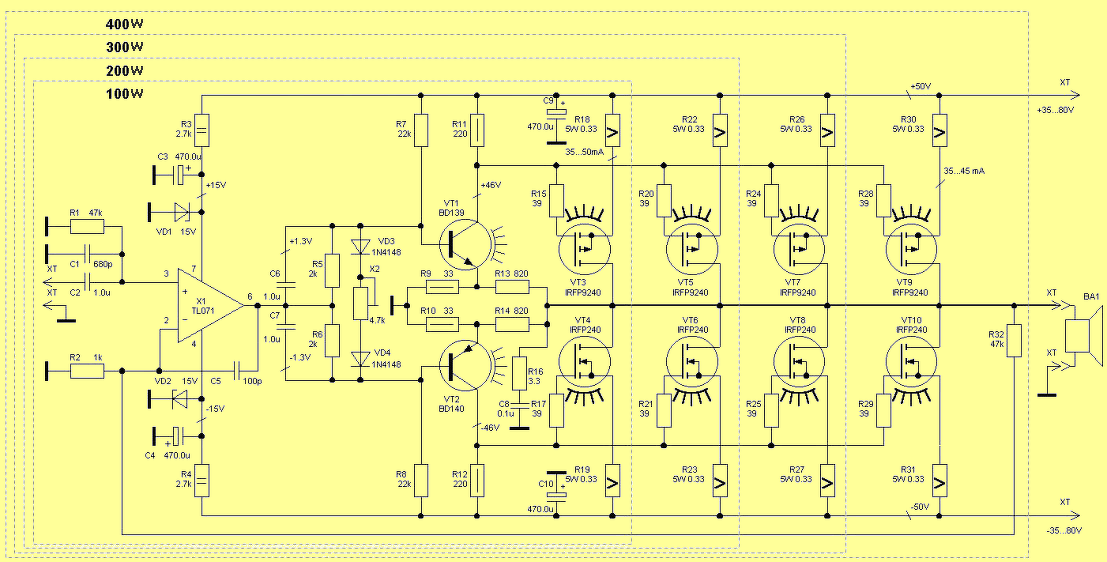1107x562 pixels.
Task: Select the R4 2.7k resistor symbol
Action: (x=202, y=481)
